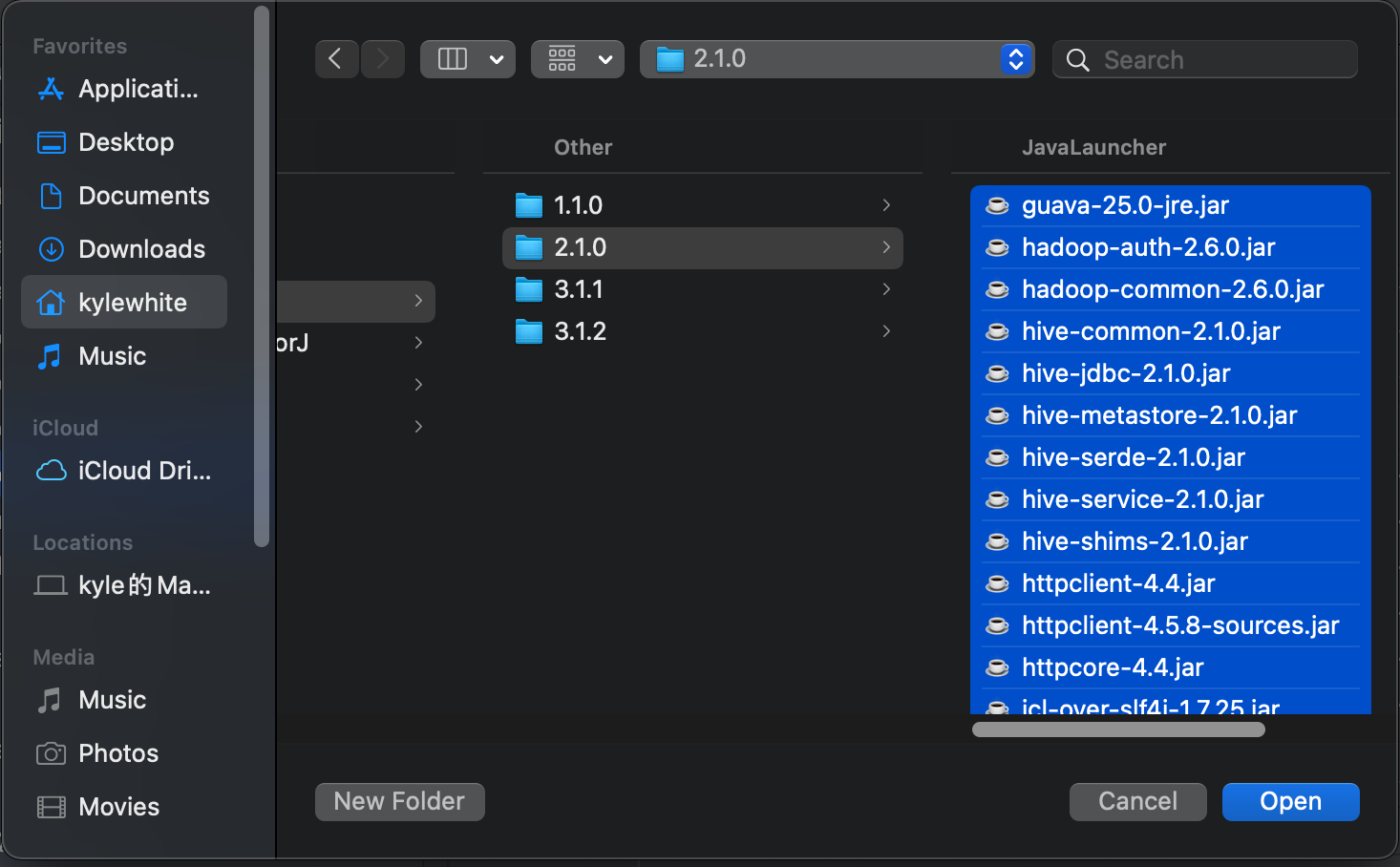Click the Media Music note icon
The height and width of the screenshot is (867, 1400).
tap(50, 700)
